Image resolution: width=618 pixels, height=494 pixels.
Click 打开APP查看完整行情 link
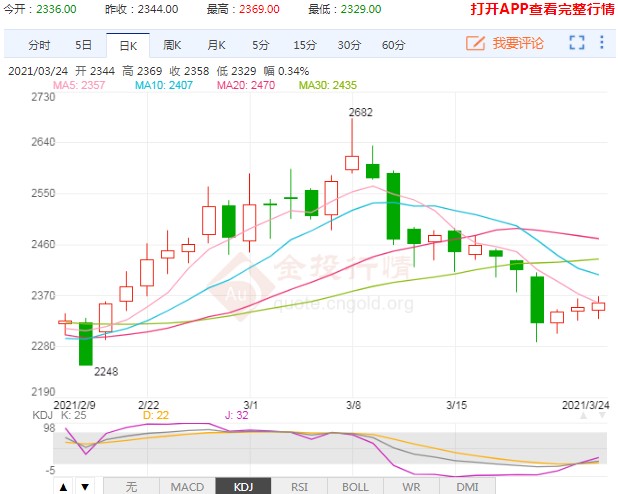pyautogui.click(x=540, y=9)
